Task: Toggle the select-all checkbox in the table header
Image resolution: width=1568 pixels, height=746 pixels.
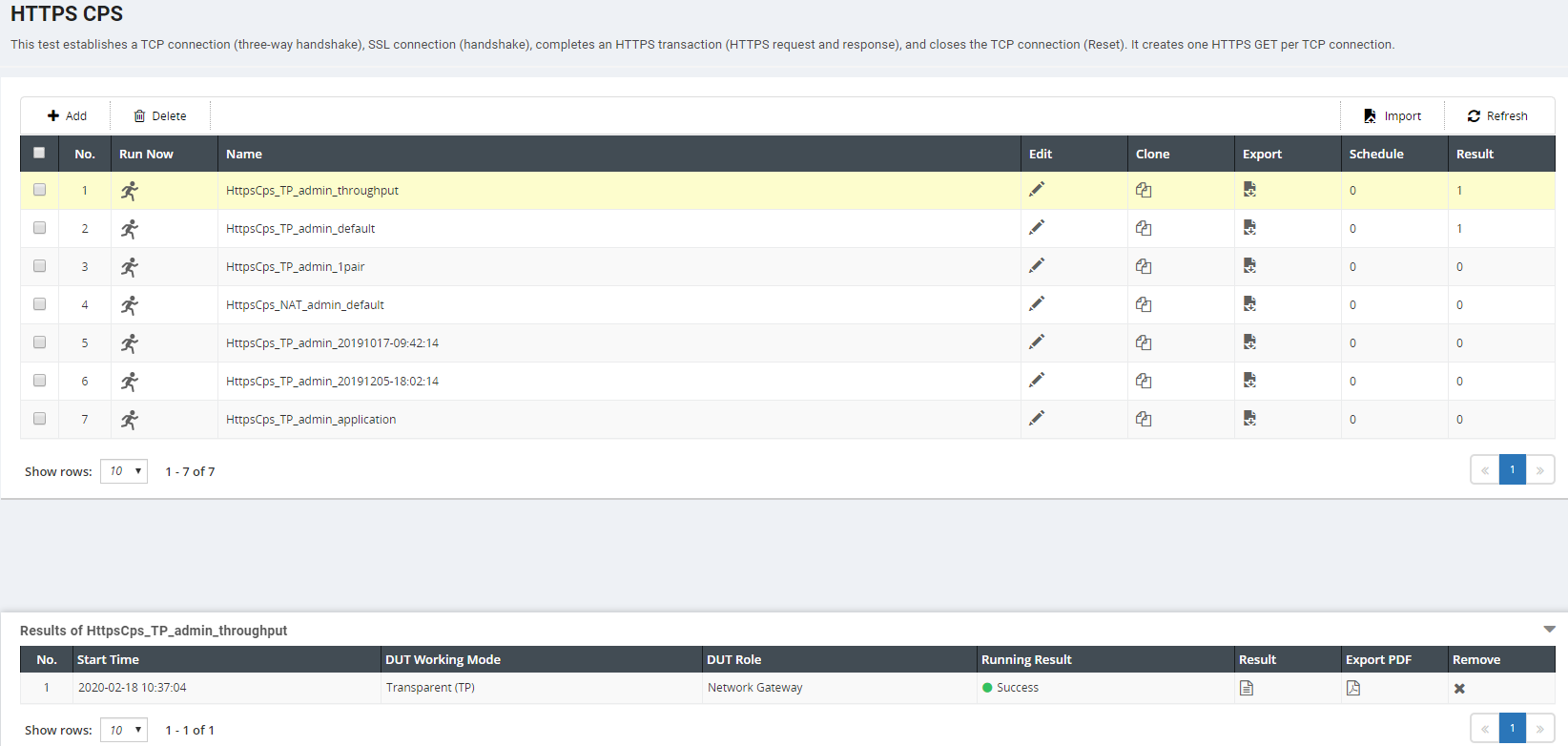Action: pos(39,153)
